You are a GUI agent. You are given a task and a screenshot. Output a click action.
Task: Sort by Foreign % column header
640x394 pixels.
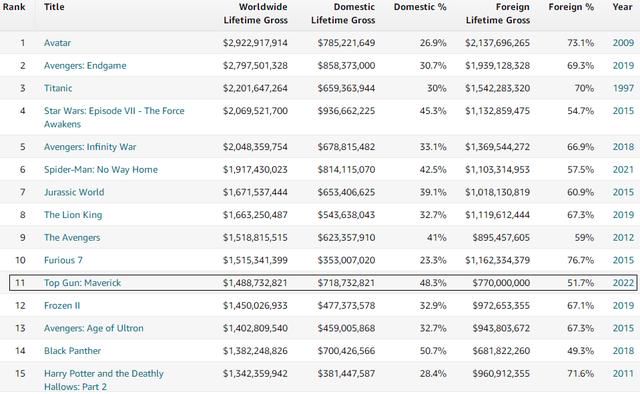[x=571, y=7]
